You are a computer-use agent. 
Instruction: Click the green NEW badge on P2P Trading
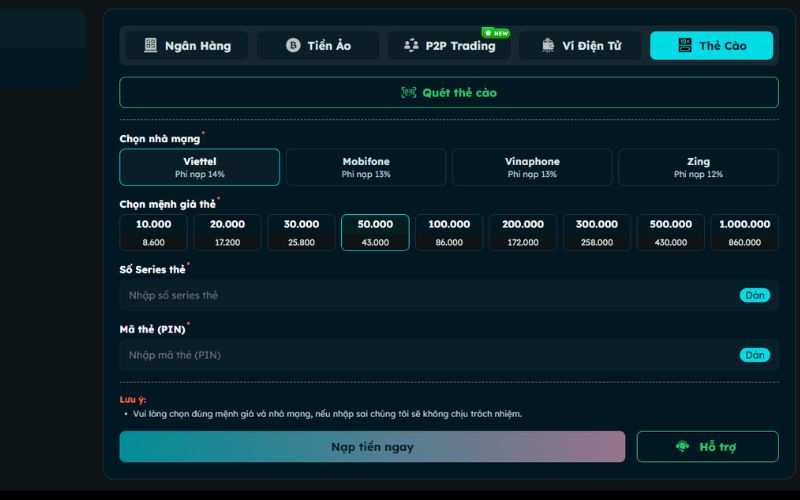(495, 33)
